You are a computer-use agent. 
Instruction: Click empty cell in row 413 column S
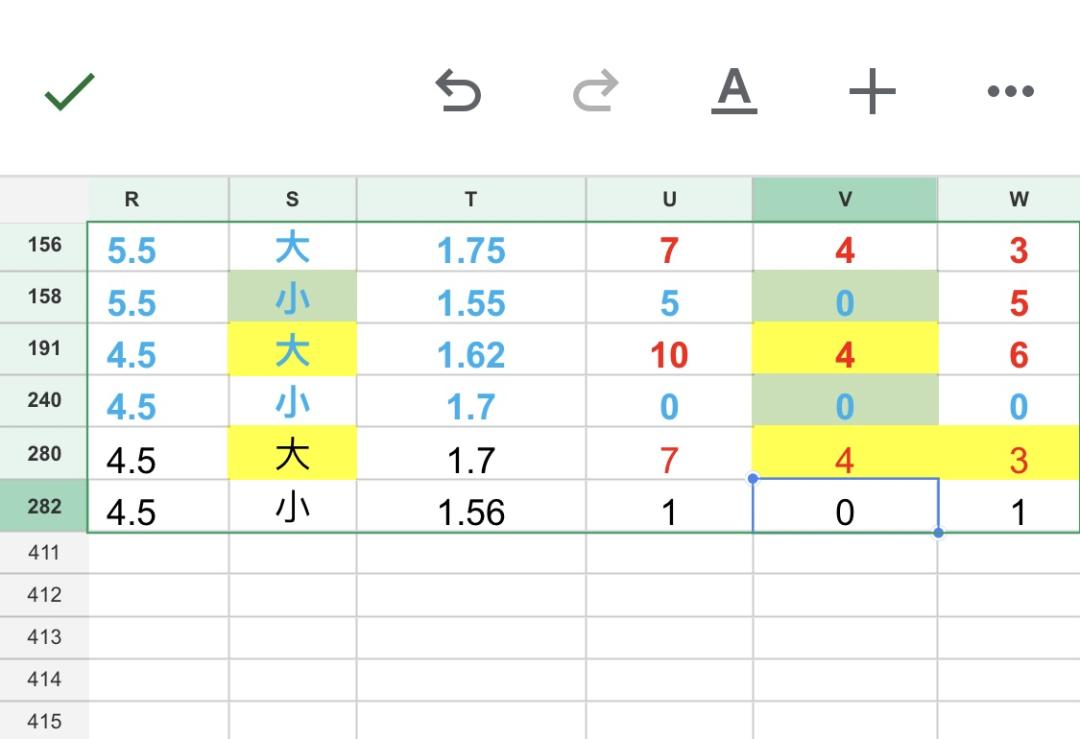[x=292, y=637]
